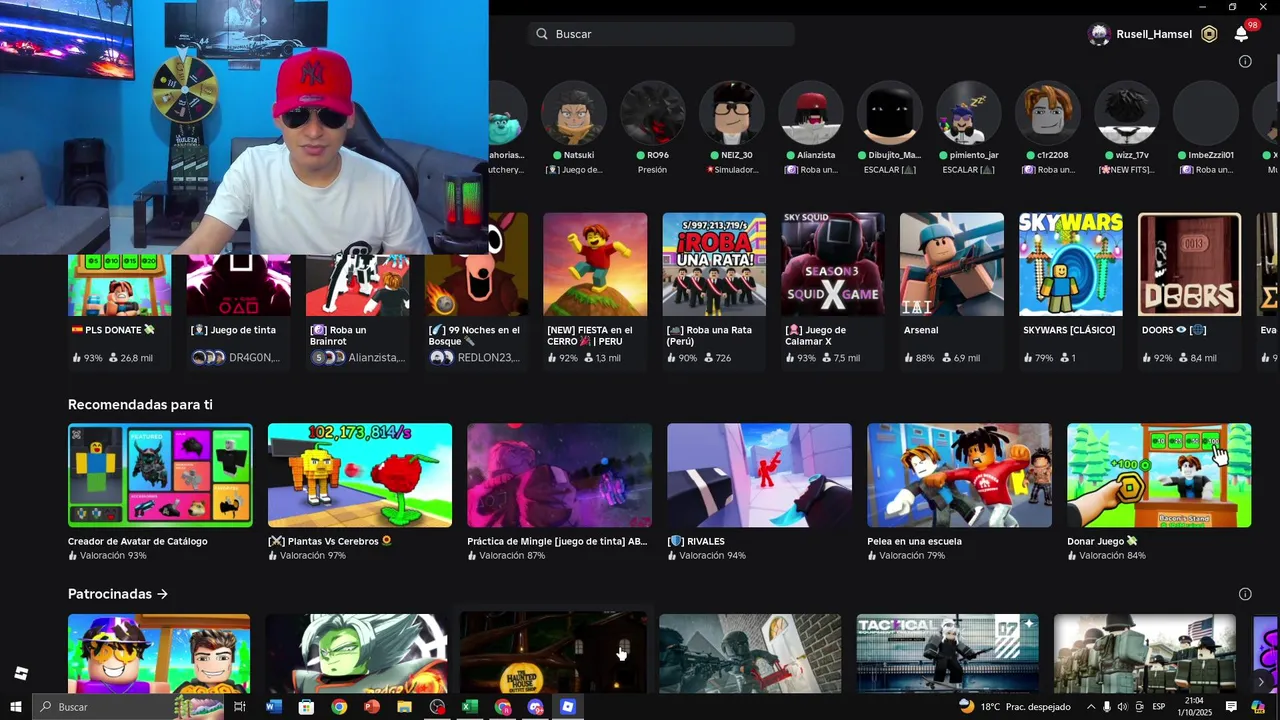
Task: Open PowerPoint from the taskbar
Action: click(371, 707)
